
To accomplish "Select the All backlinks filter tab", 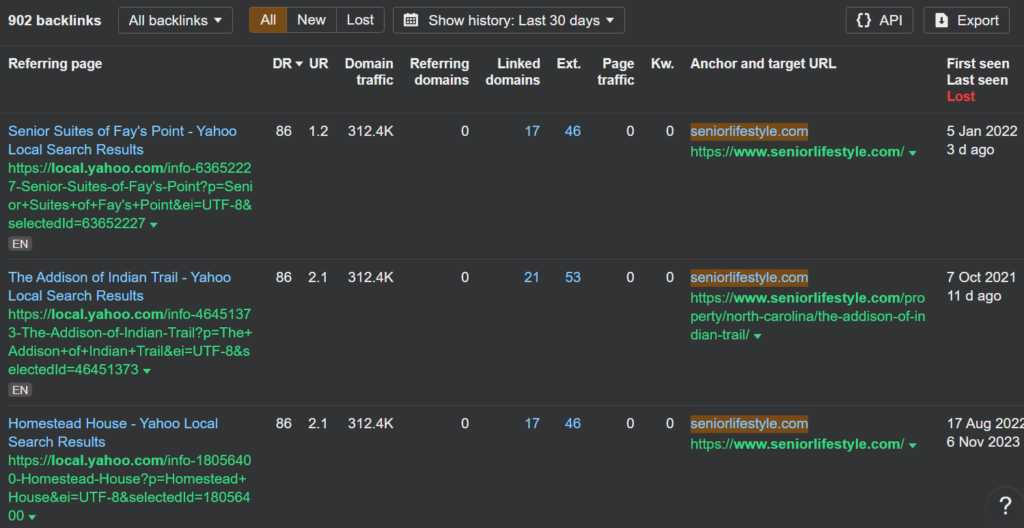I will coord(268,20).
